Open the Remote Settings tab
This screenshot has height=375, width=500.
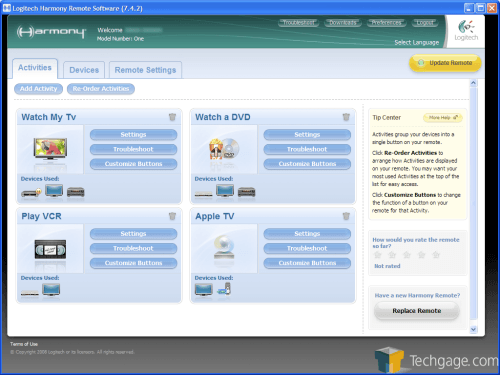pyautogui.click(x=145, y=70)
